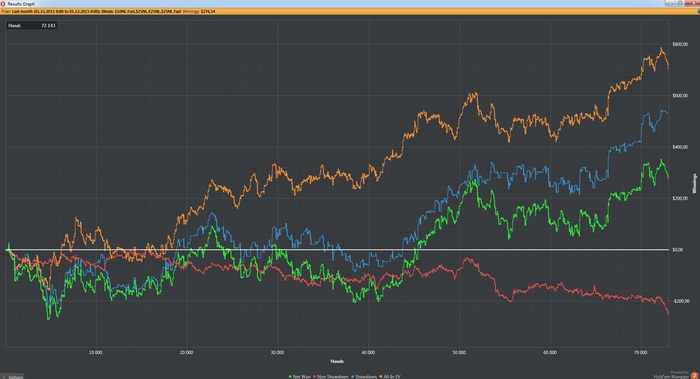
Task: Click the 60 000 x-axis label
Action: (550, 352)
